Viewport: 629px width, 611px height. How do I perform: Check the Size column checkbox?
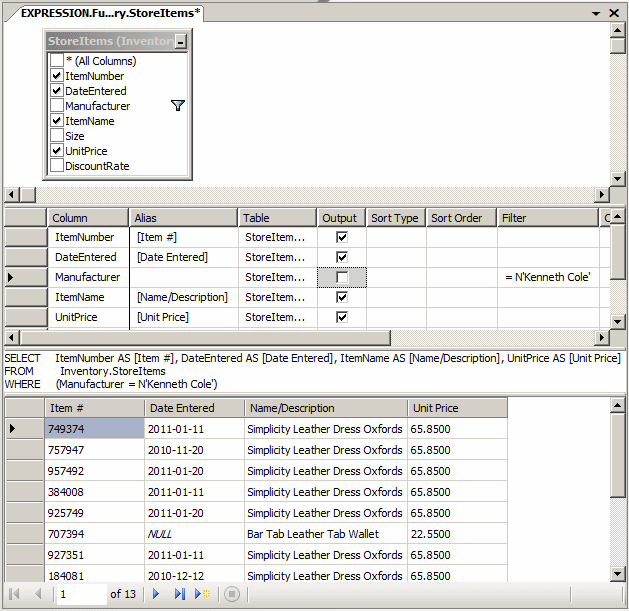click(x=57, y=136)
